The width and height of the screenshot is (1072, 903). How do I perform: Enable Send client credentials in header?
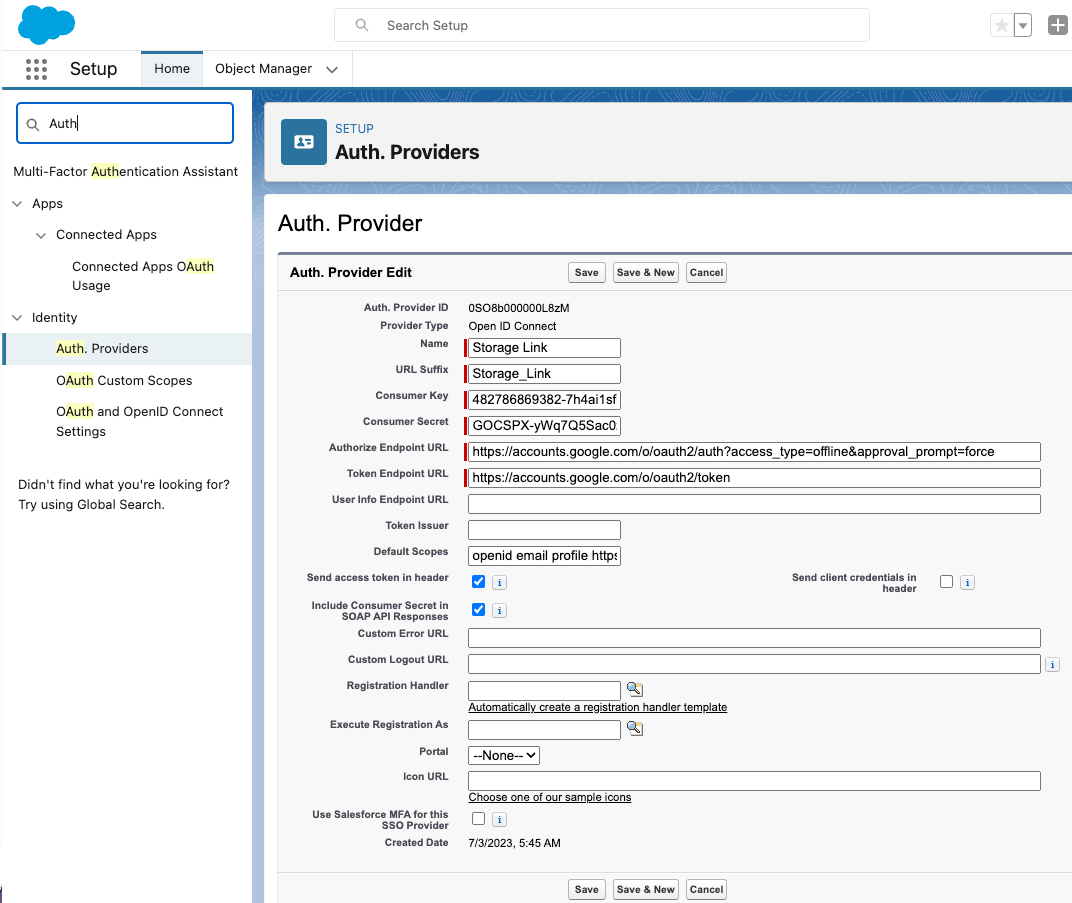coord(946,581)
